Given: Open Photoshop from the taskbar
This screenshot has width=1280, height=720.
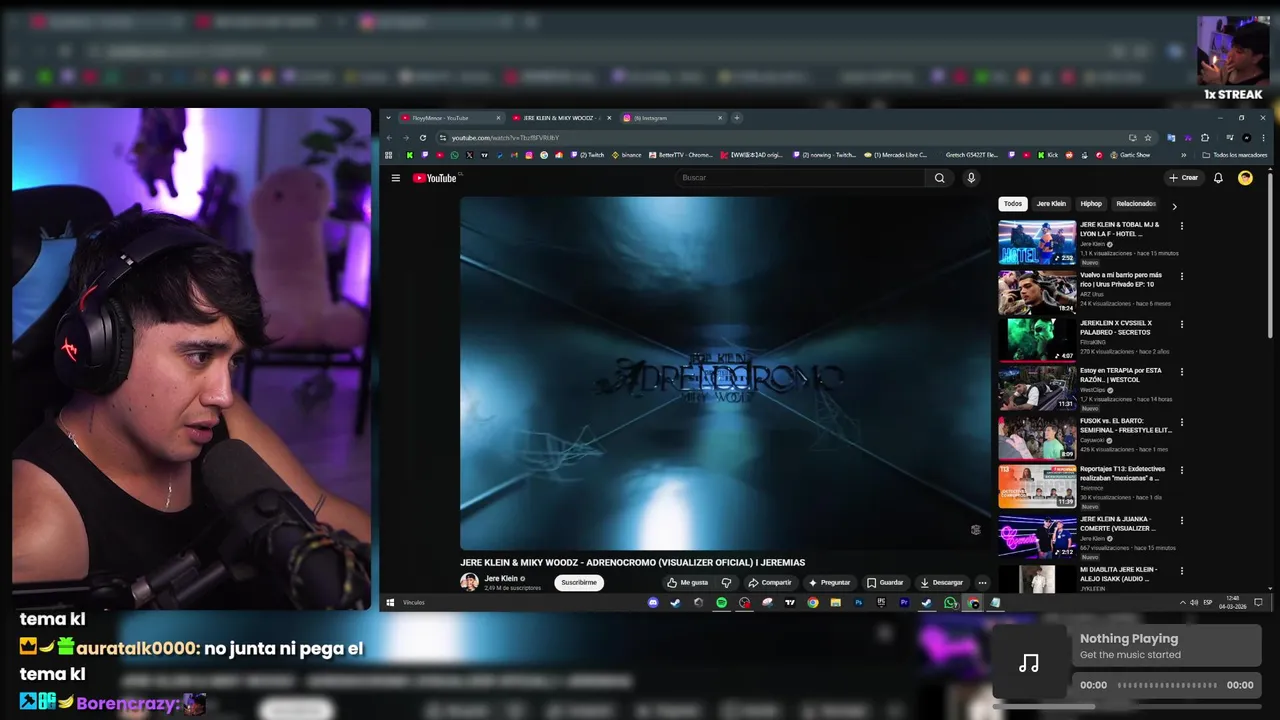Looking at the screenshot, I should click(x=858, y=602).
